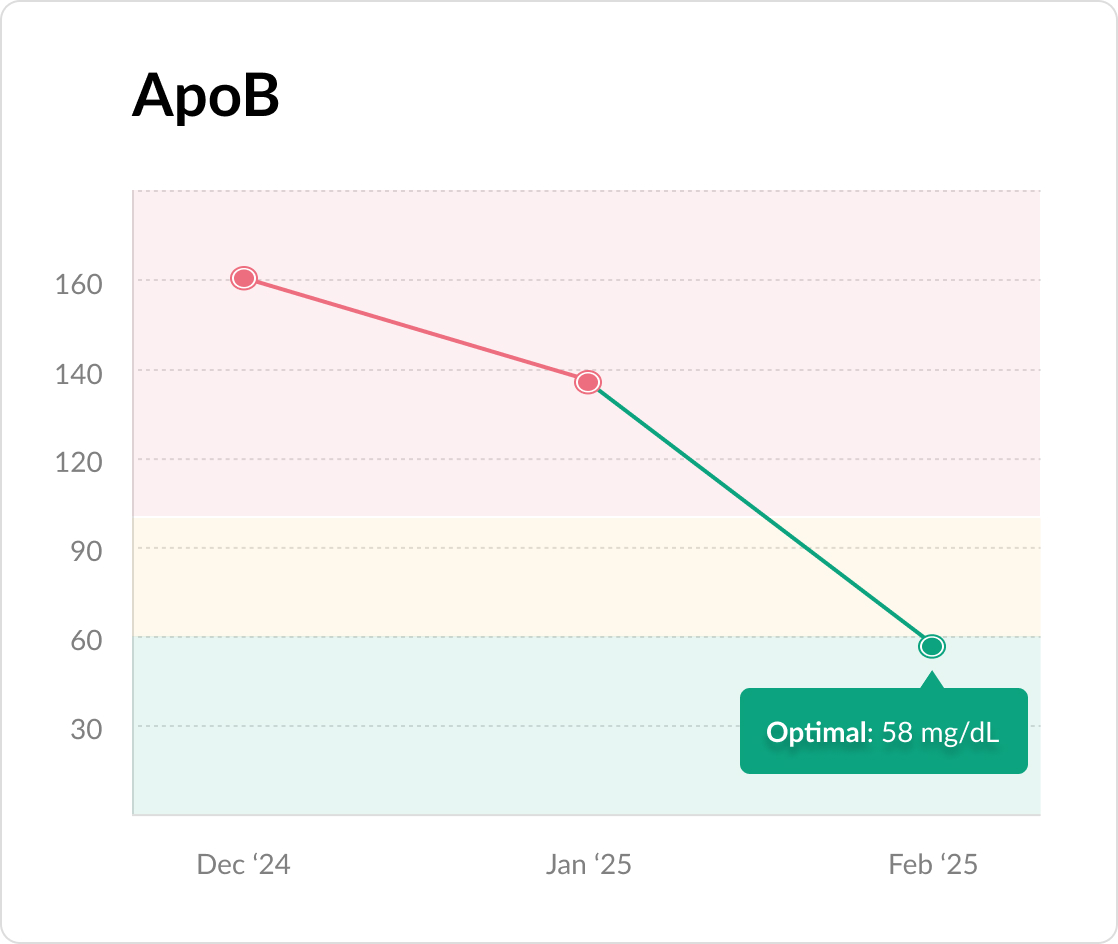This screenshot has height=944, width=1118.
Task: Click the ApoB chart title
Action: (205, 97)
